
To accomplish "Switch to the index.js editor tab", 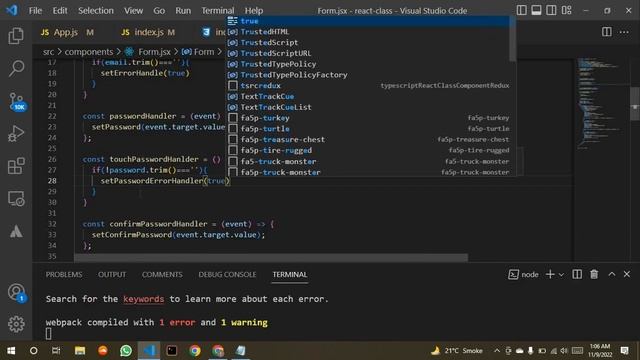I will click(x=149, y=32).
